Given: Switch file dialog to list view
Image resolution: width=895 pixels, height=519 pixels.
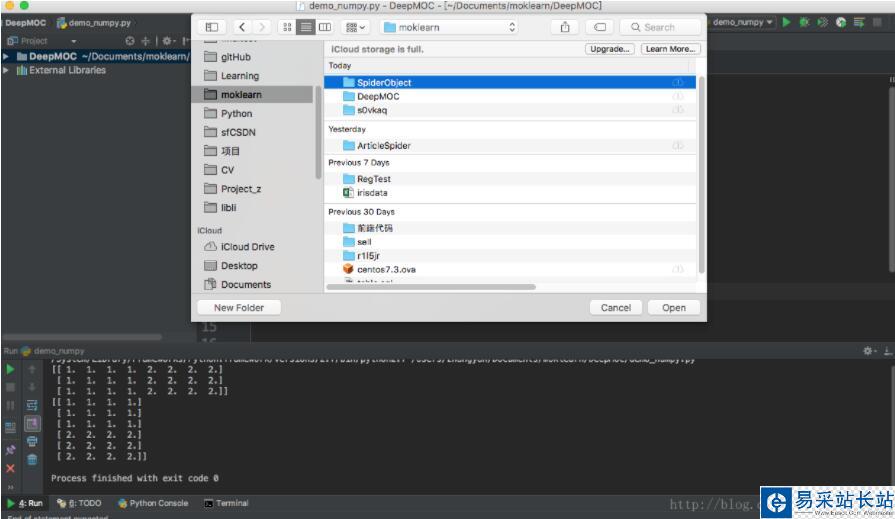Looking at the screenshot, I should [306, 27].
